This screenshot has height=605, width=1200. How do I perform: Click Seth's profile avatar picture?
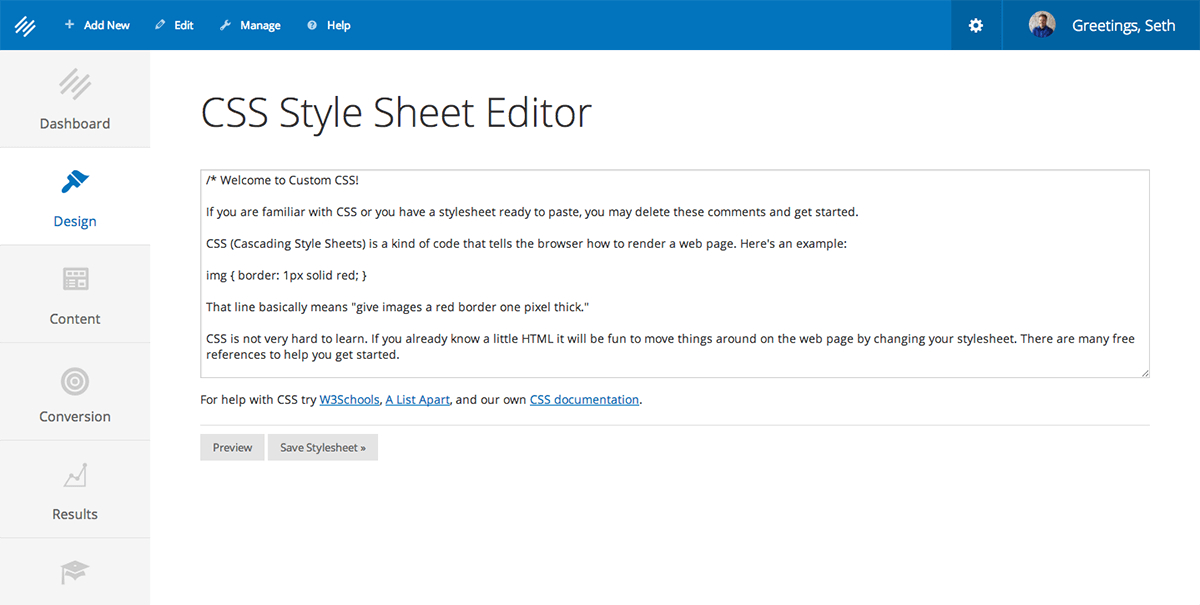(x=1042, y=25)
